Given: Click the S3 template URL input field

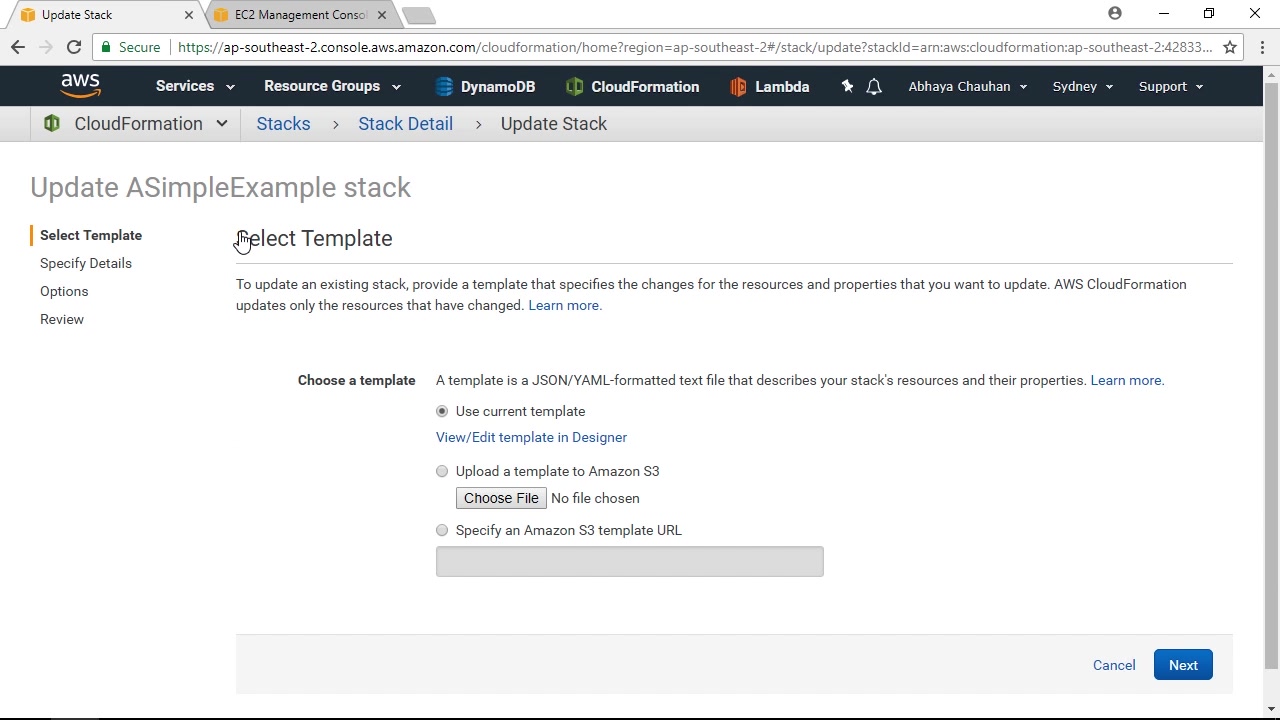Looking at the screenshot, I should pyautogui.click(x=629, y=562).
